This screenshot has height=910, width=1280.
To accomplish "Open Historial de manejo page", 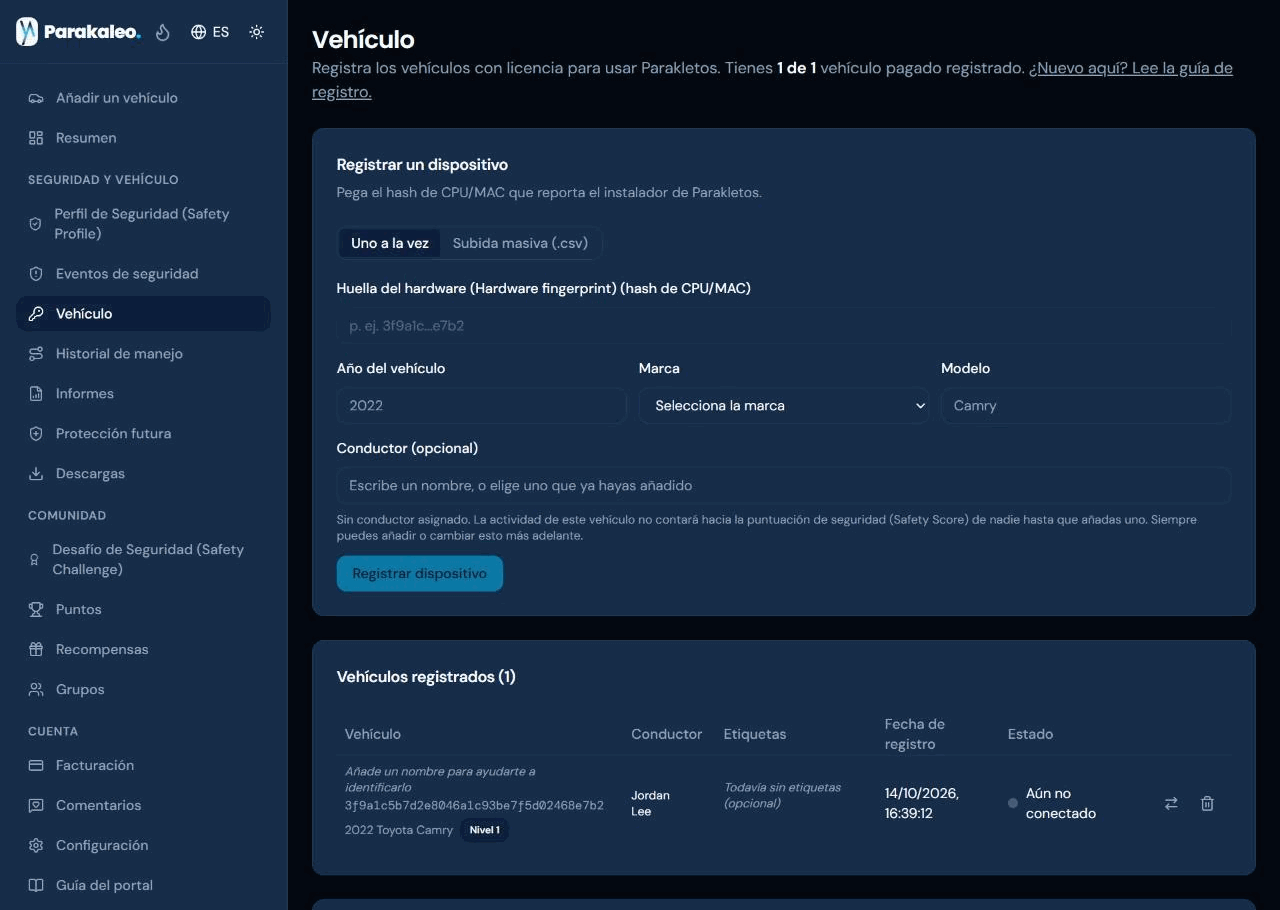I will (x=143, y=354).
